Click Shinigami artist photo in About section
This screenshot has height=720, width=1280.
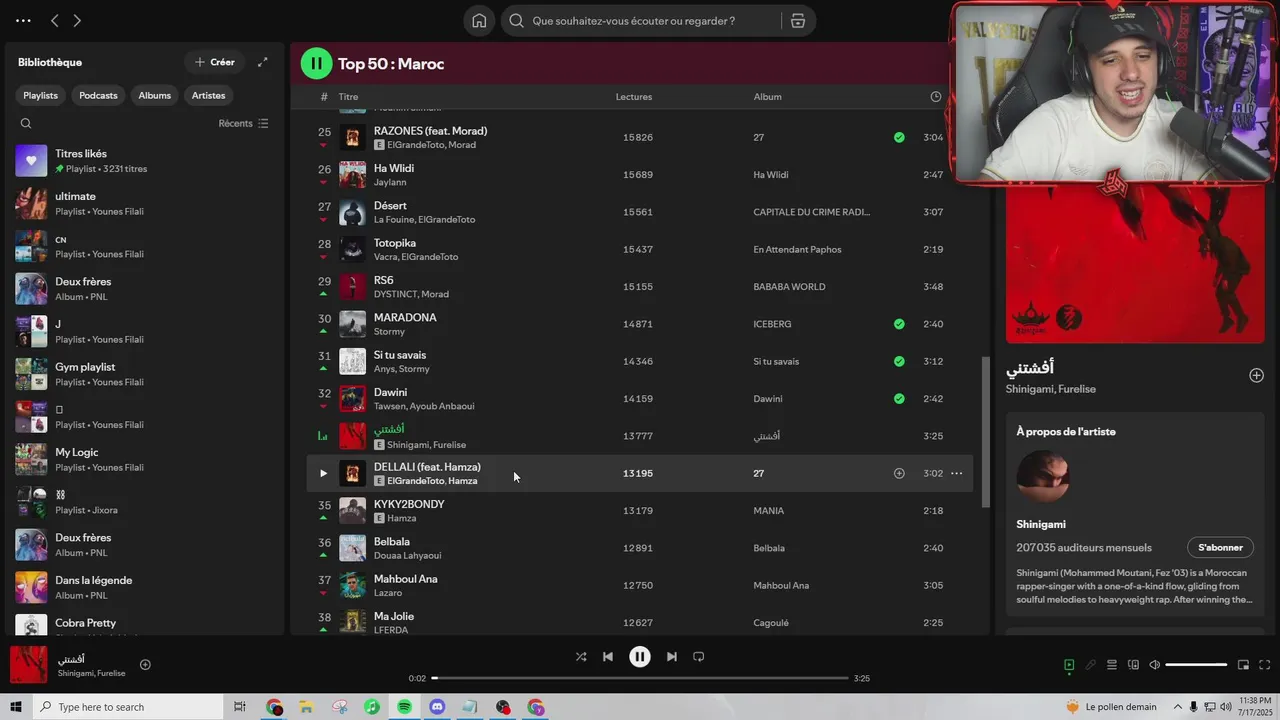1043,478
